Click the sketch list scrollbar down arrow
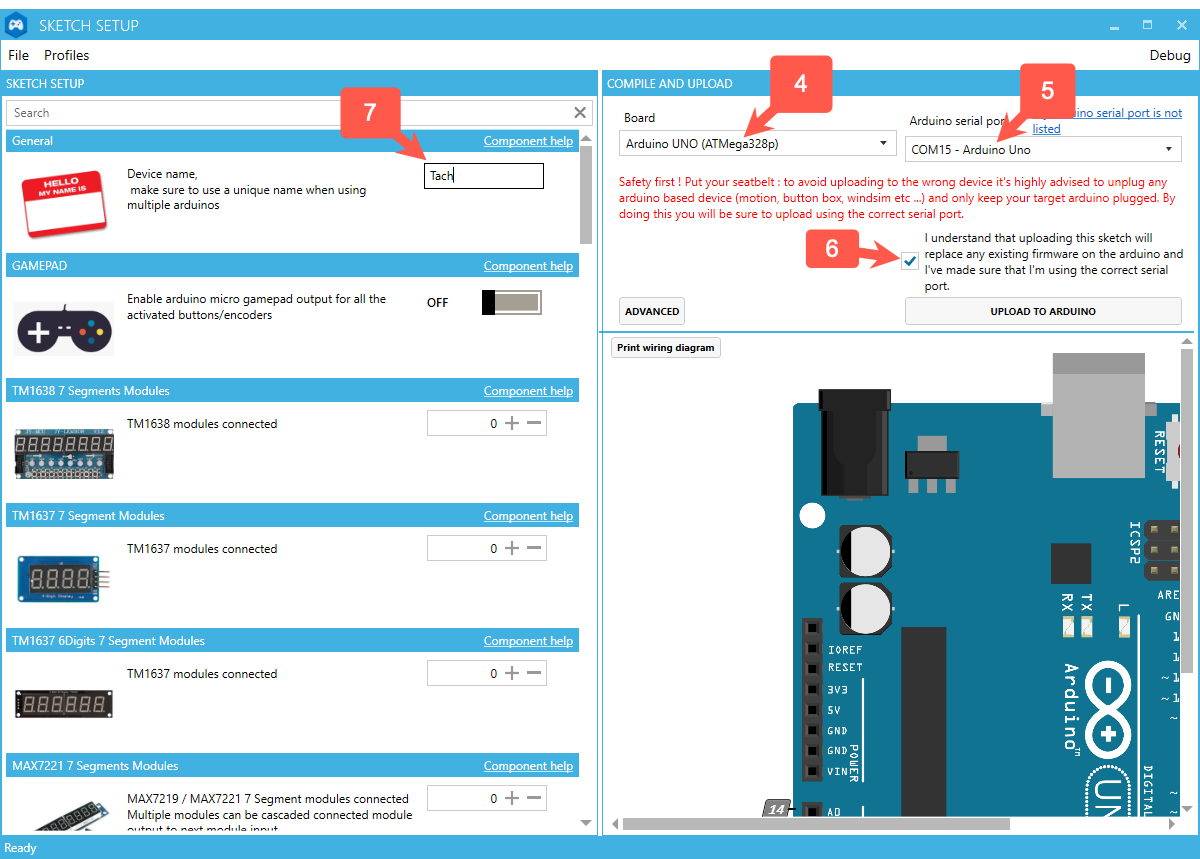Screen dimensions: 1200x859 coord(586,823)
